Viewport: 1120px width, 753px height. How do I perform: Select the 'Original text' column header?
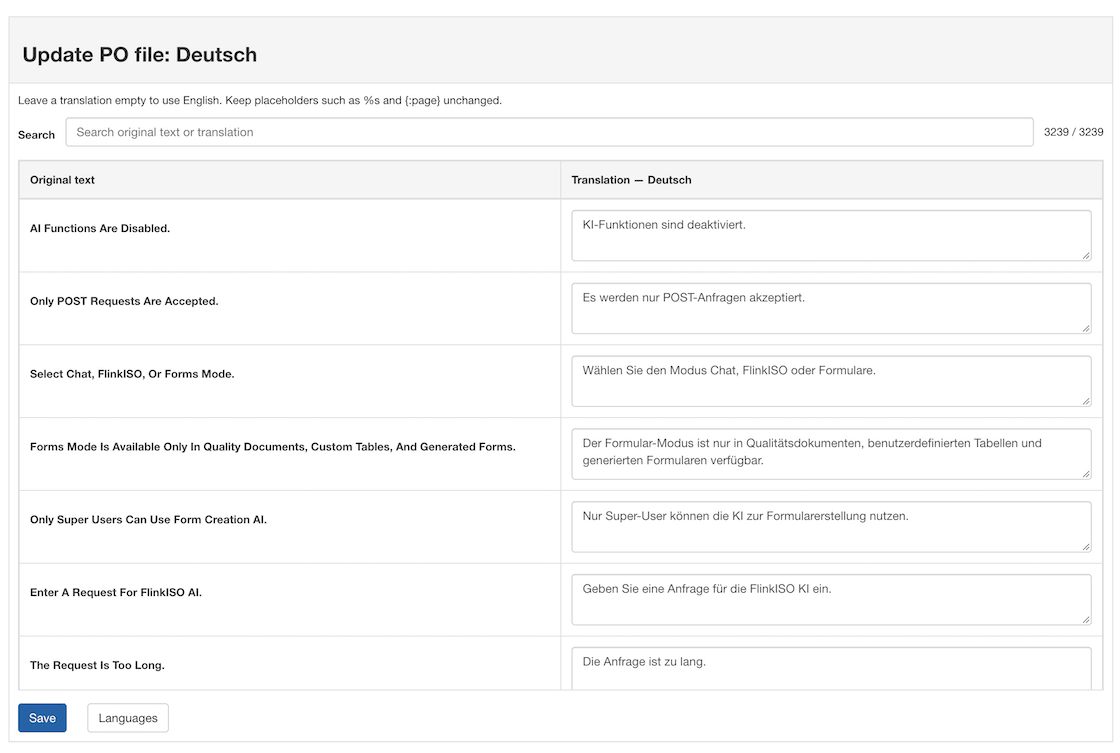pos(62,180)
